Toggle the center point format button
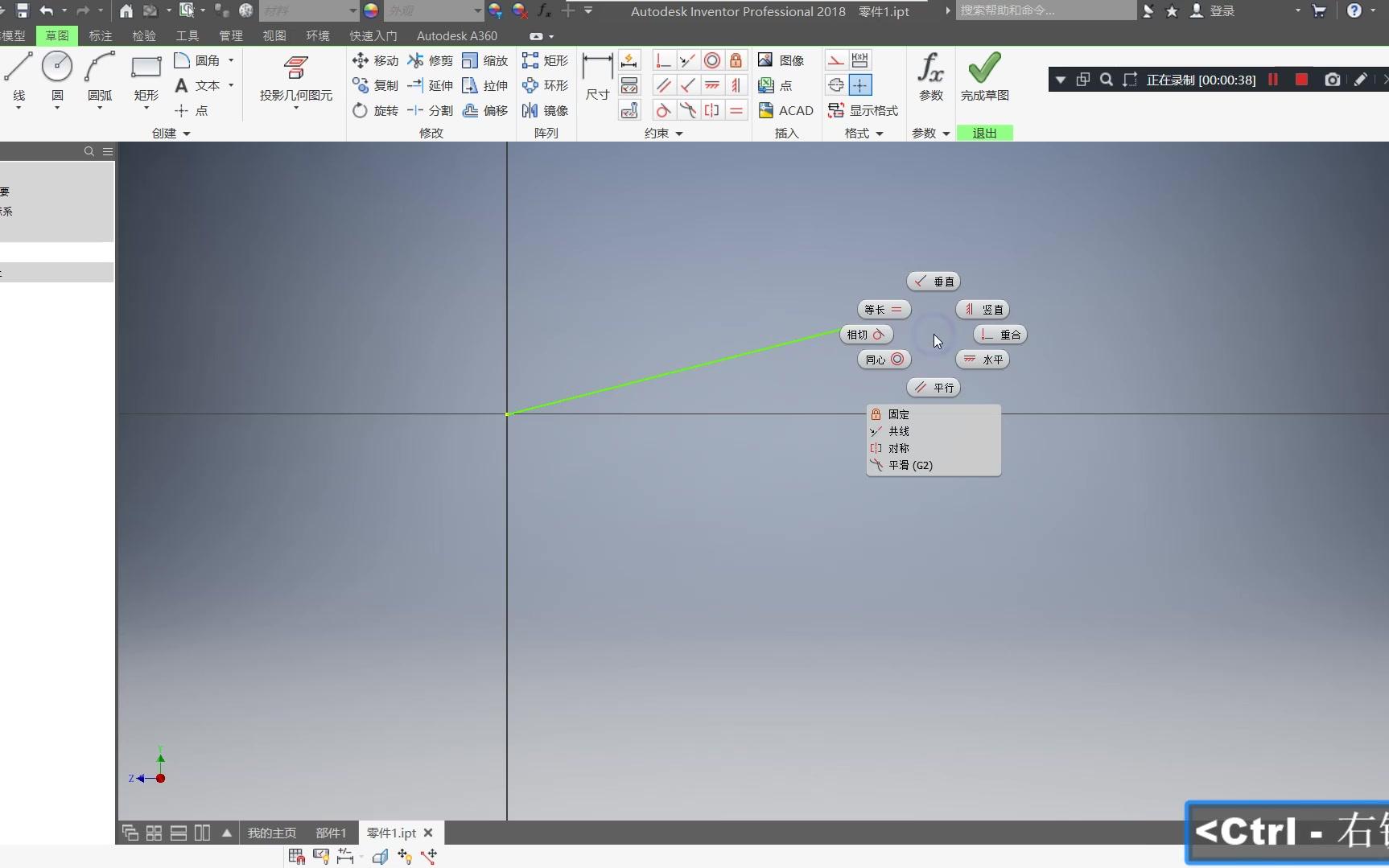This screenshot has height=868, width=1389. [860, 85]
